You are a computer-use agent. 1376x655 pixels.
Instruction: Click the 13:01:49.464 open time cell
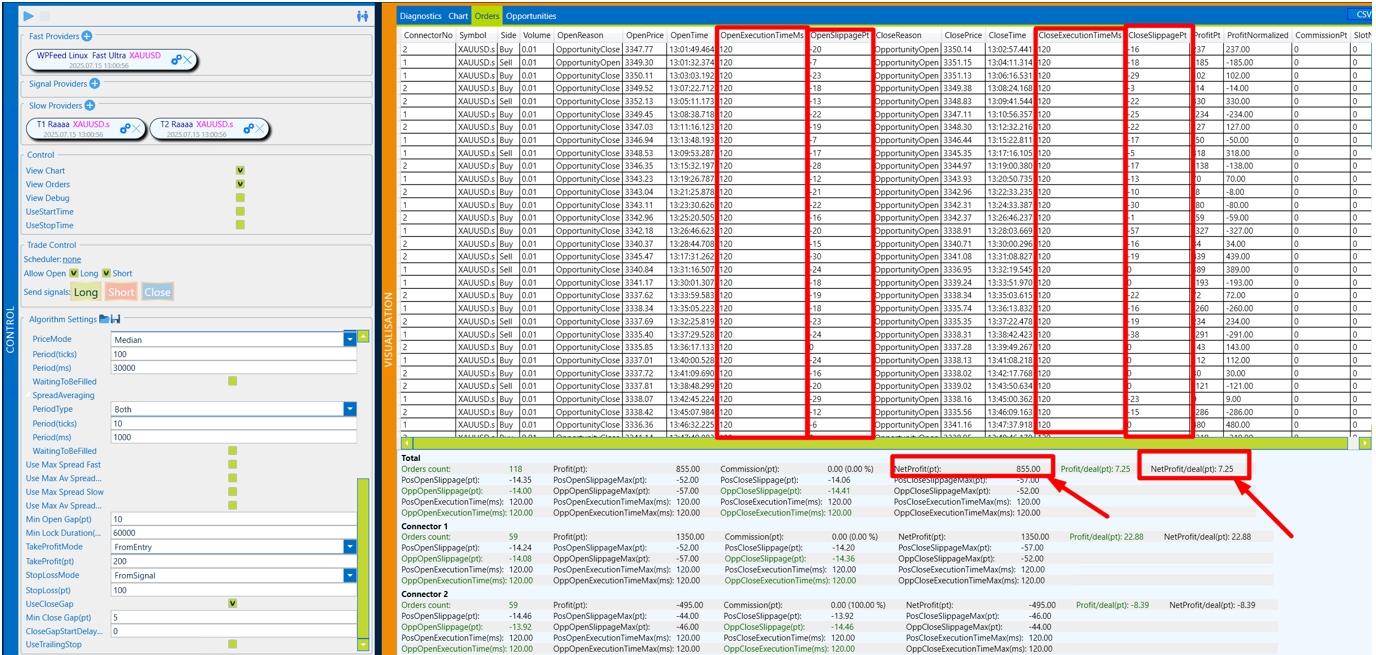(x=692, y=49)
